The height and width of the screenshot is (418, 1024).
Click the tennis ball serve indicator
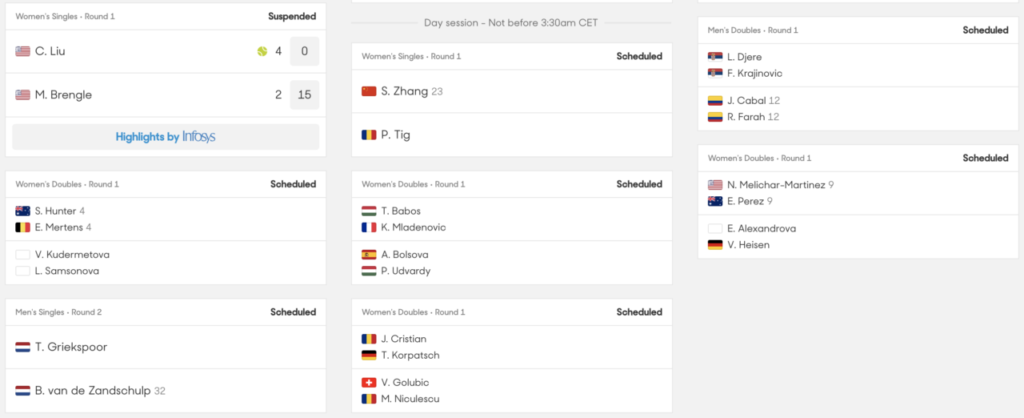click(x=262, y=51)
